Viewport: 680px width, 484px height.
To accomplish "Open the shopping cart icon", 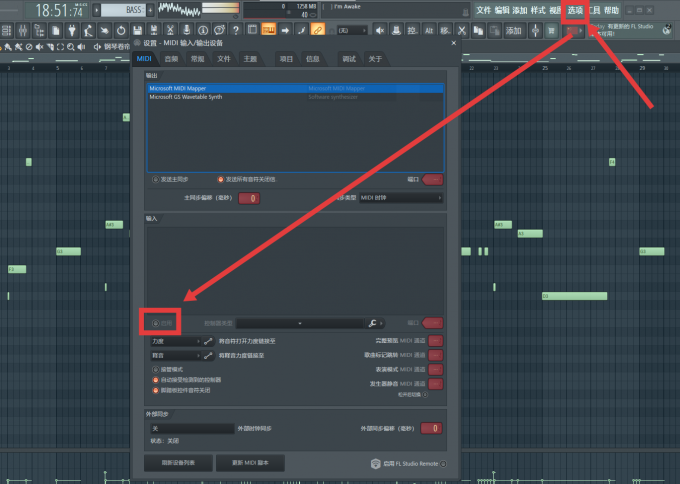I will pos(552,30).
